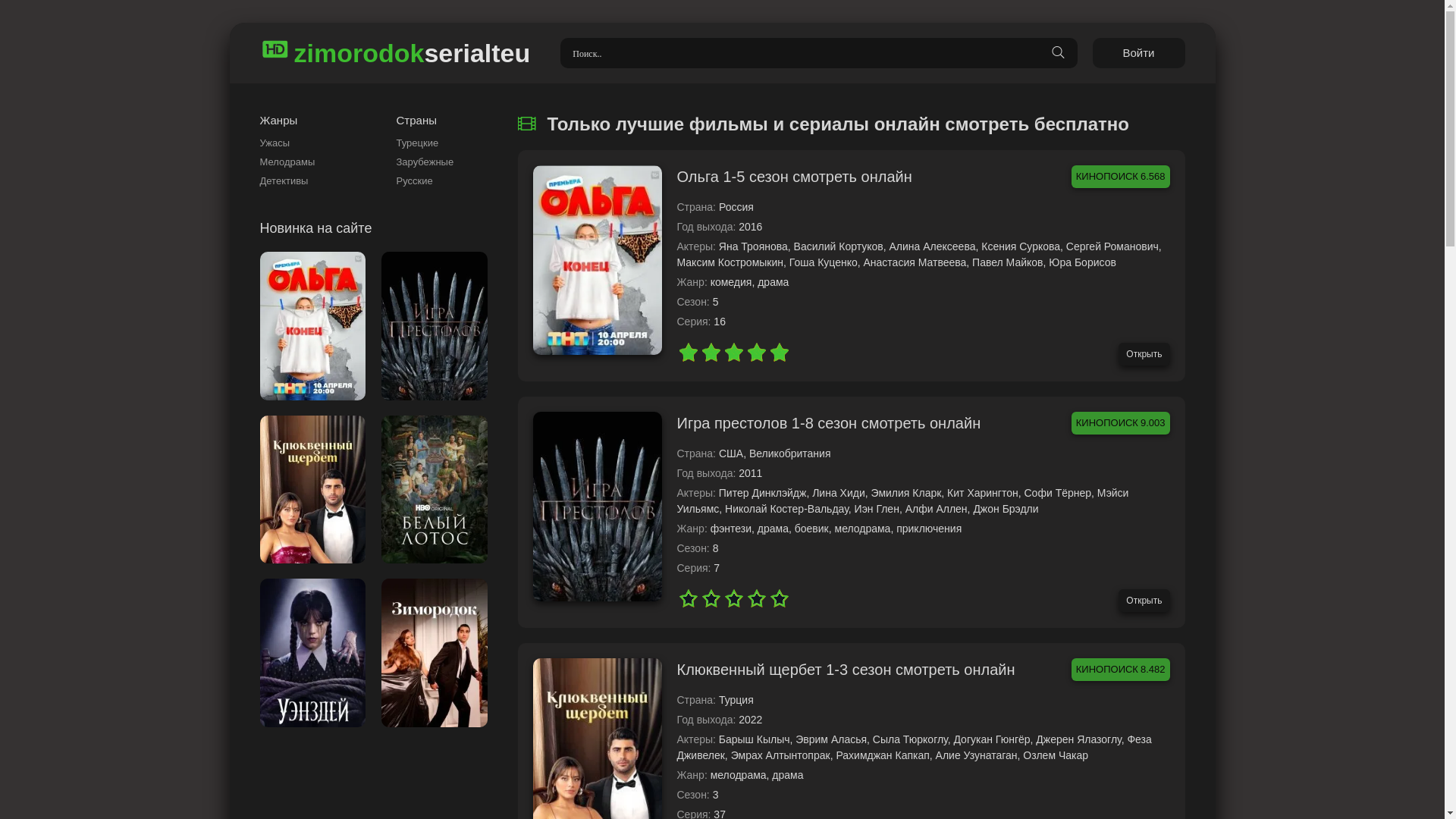Image resolution: width=1456 pixels, height=819 pixels.
Task: Click the КИНОПОИСК 6.568 badge
Action: [x=1120, y=177]
